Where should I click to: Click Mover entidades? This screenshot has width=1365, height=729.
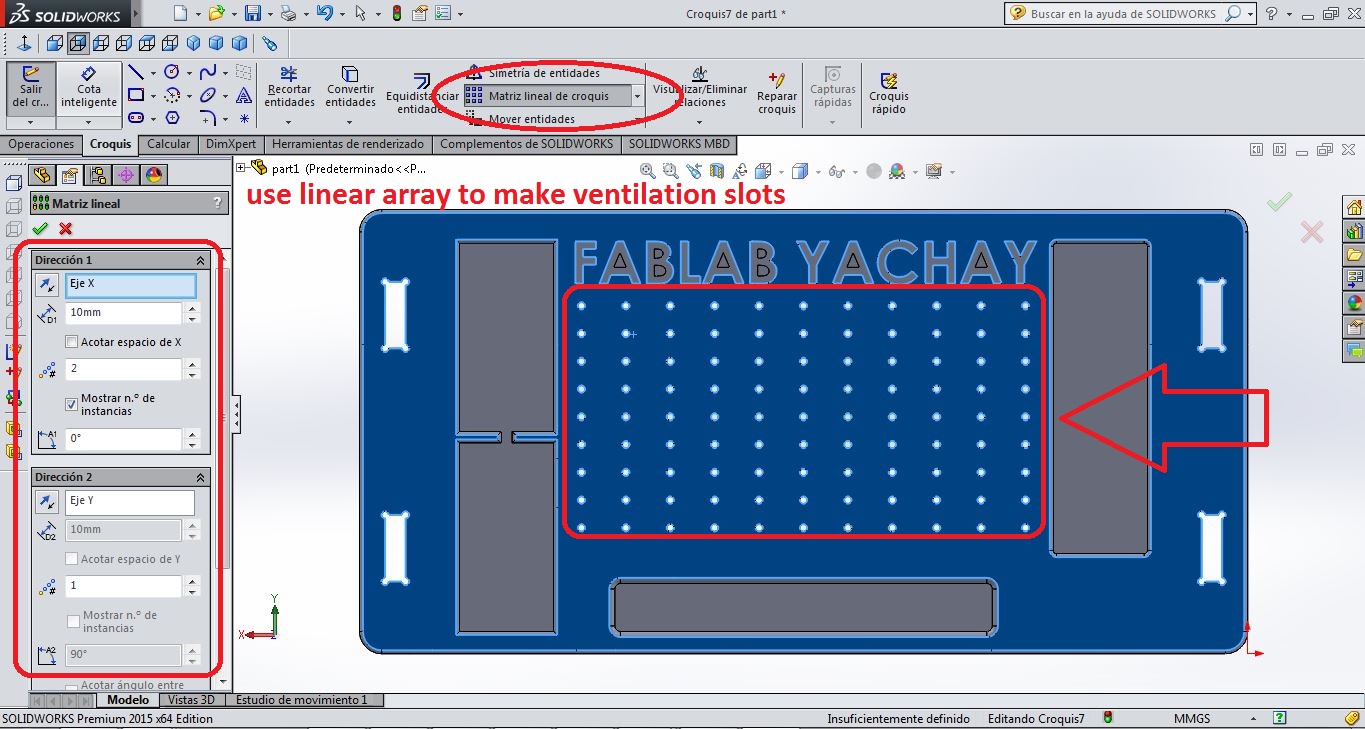point(520,119)
